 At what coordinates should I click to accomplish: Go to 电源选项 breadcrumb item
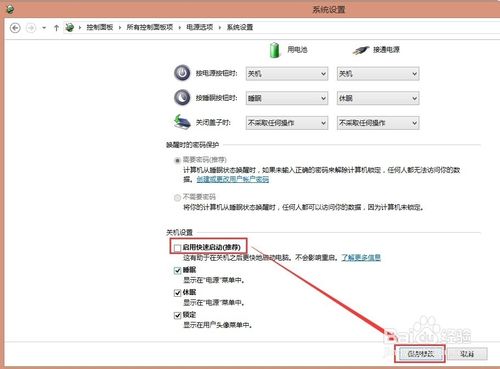[x=200, y=27]
